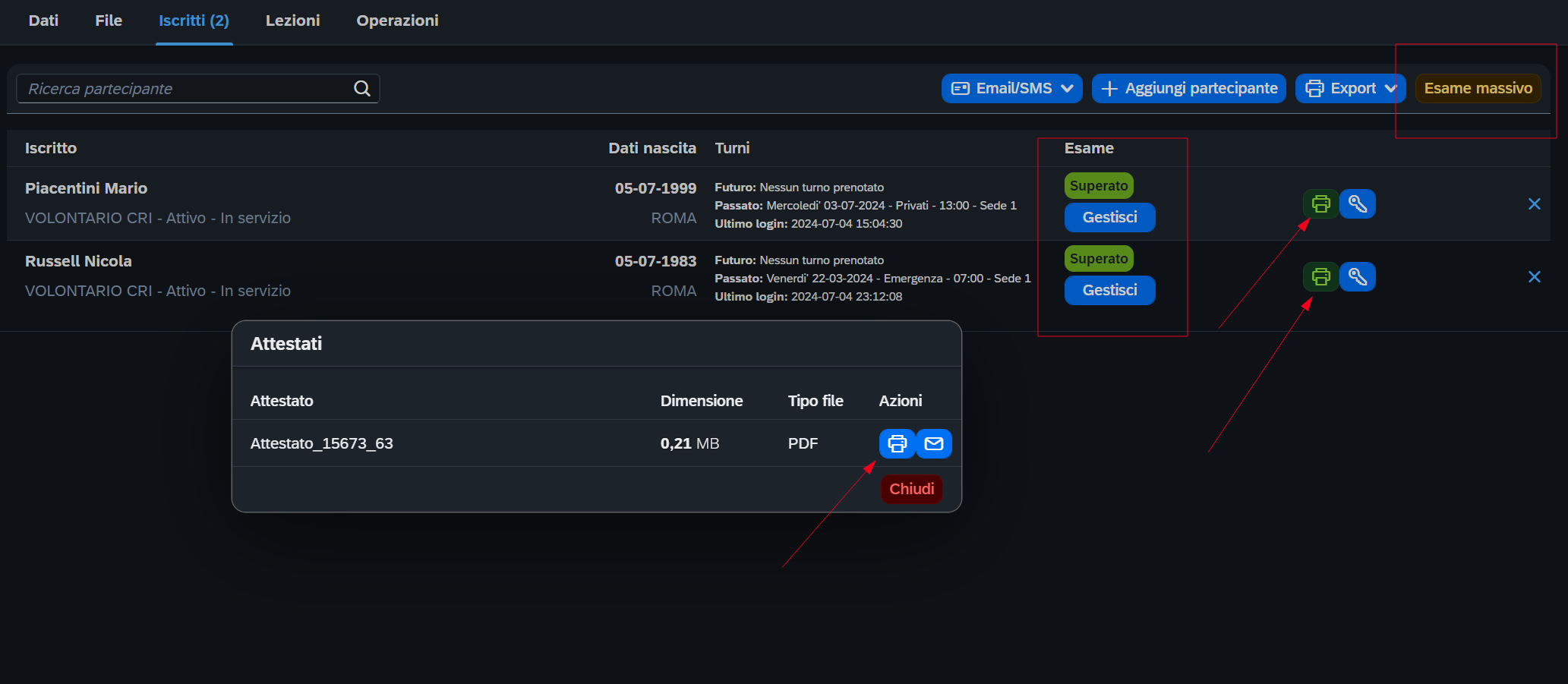
Task: Focus the Ricerca partecipante search field
Action: pyautogui.click(x=197, y=89)
